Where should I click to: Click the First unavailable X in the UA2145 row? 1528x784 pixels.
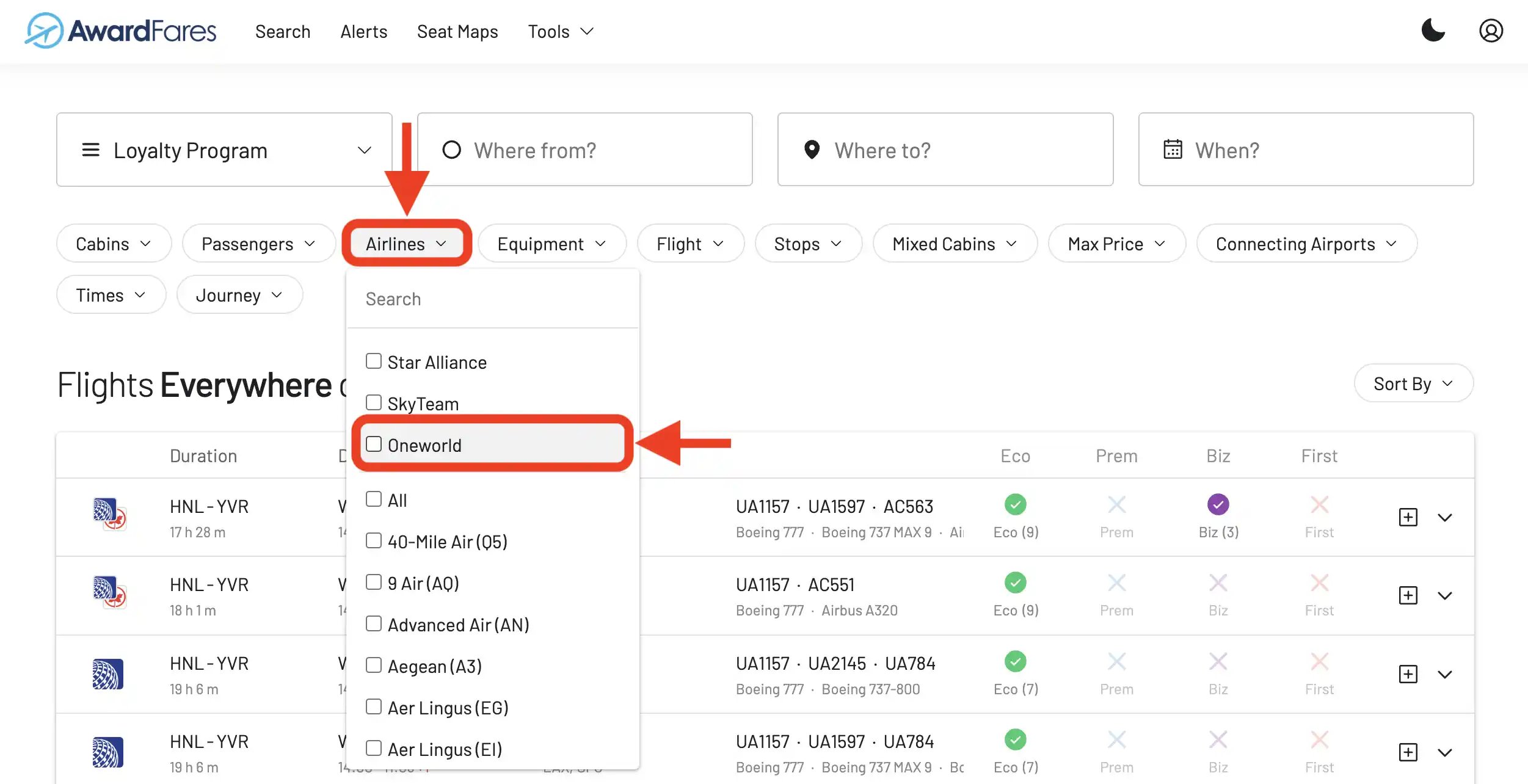pos(1319,661)
